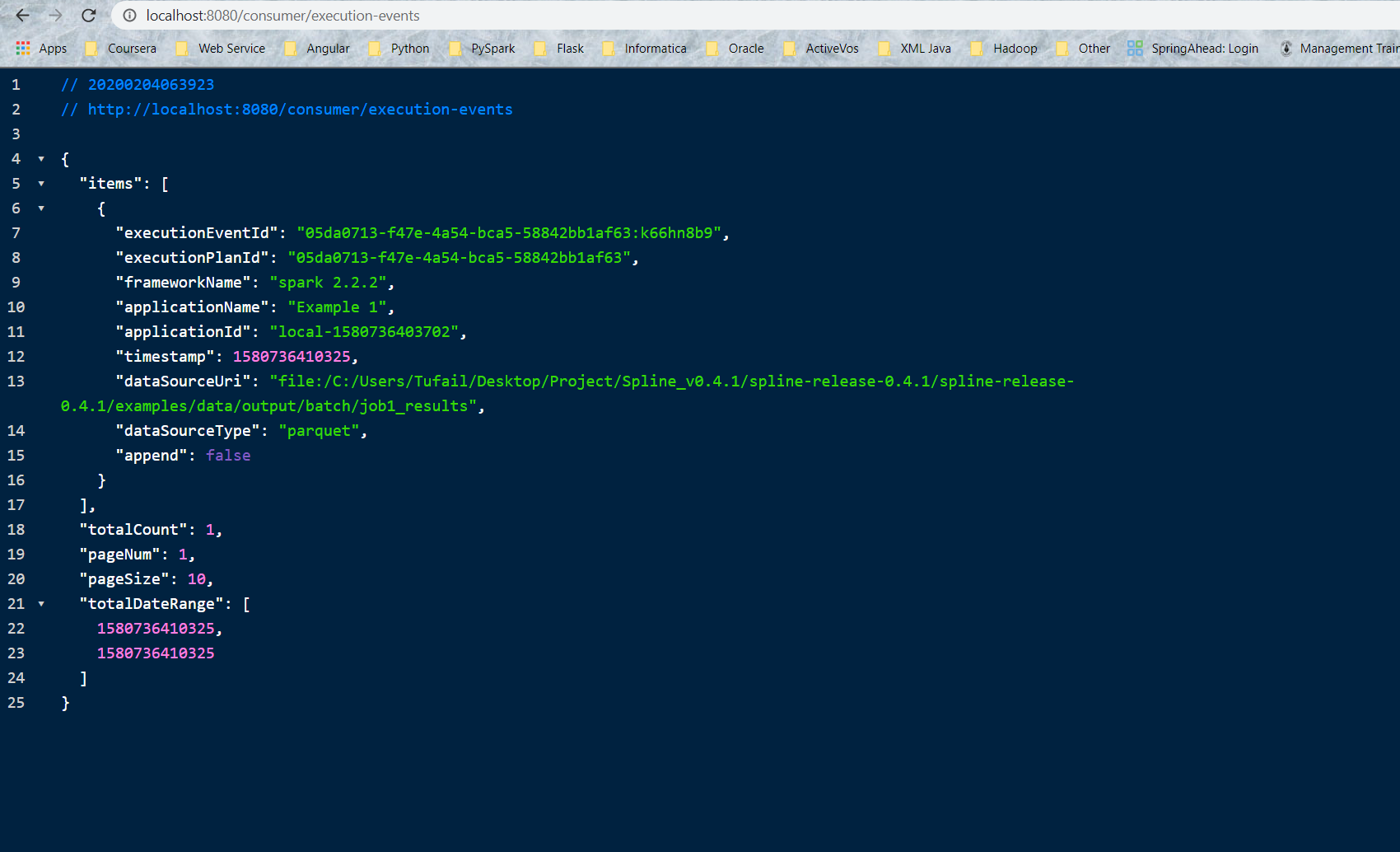Collapse the totalDateRange array
This screenshot has width=1400, height=852.
[x=41, y=603]
